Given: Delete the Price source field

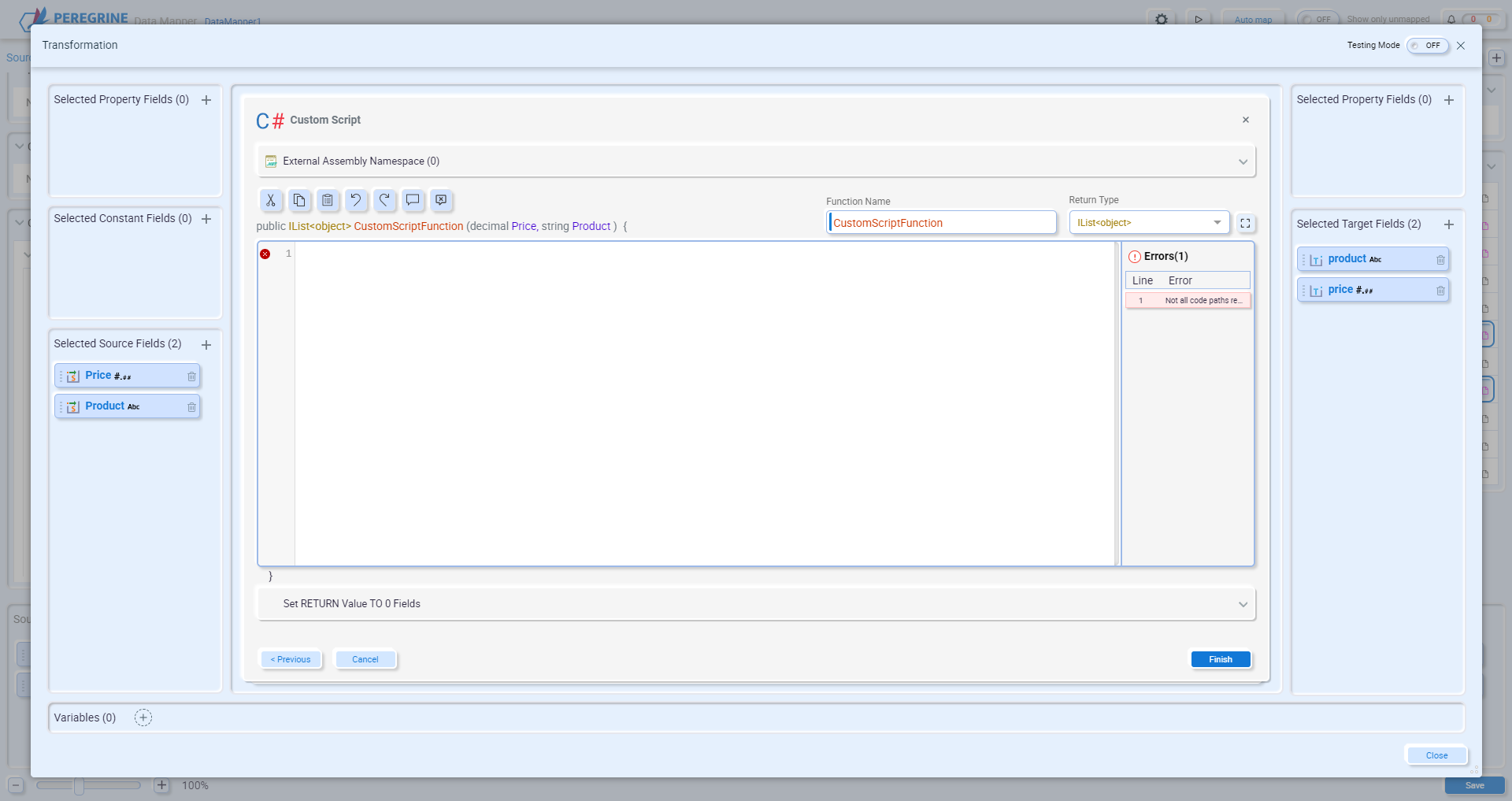Looking at the screenshot, I should coord(191,376).
